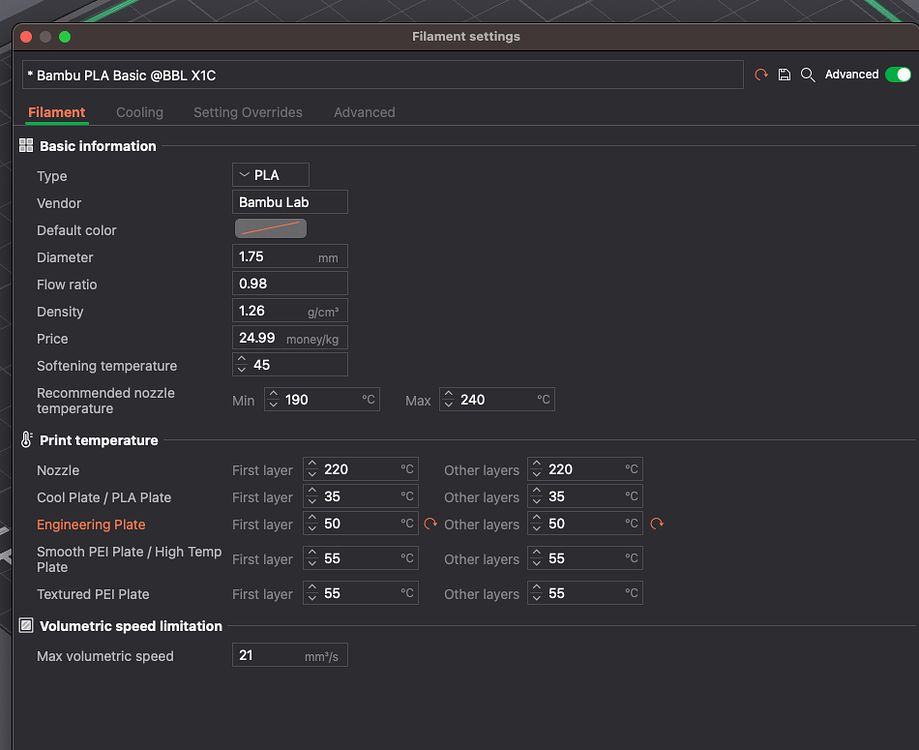Decrease Nozzle first layer temperature
Viewport: 919px width, 750px height.
coord(312,475)
